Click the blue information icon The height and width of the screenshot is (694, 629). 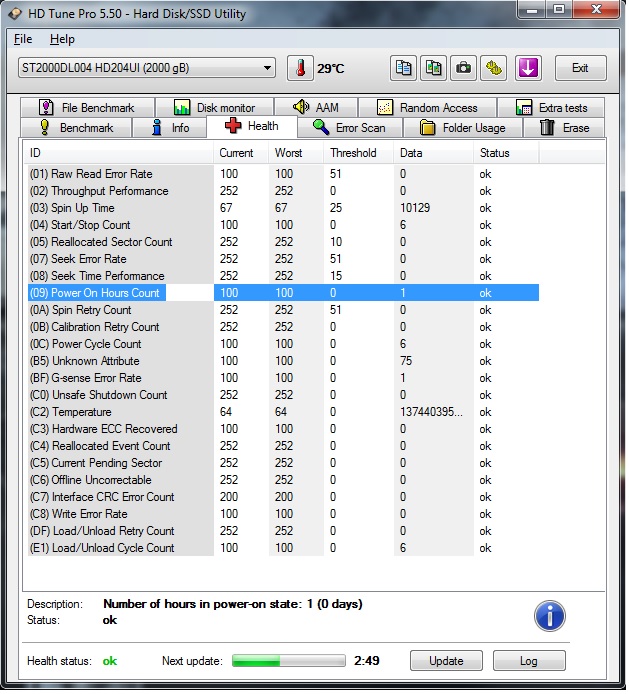point(550,616)
